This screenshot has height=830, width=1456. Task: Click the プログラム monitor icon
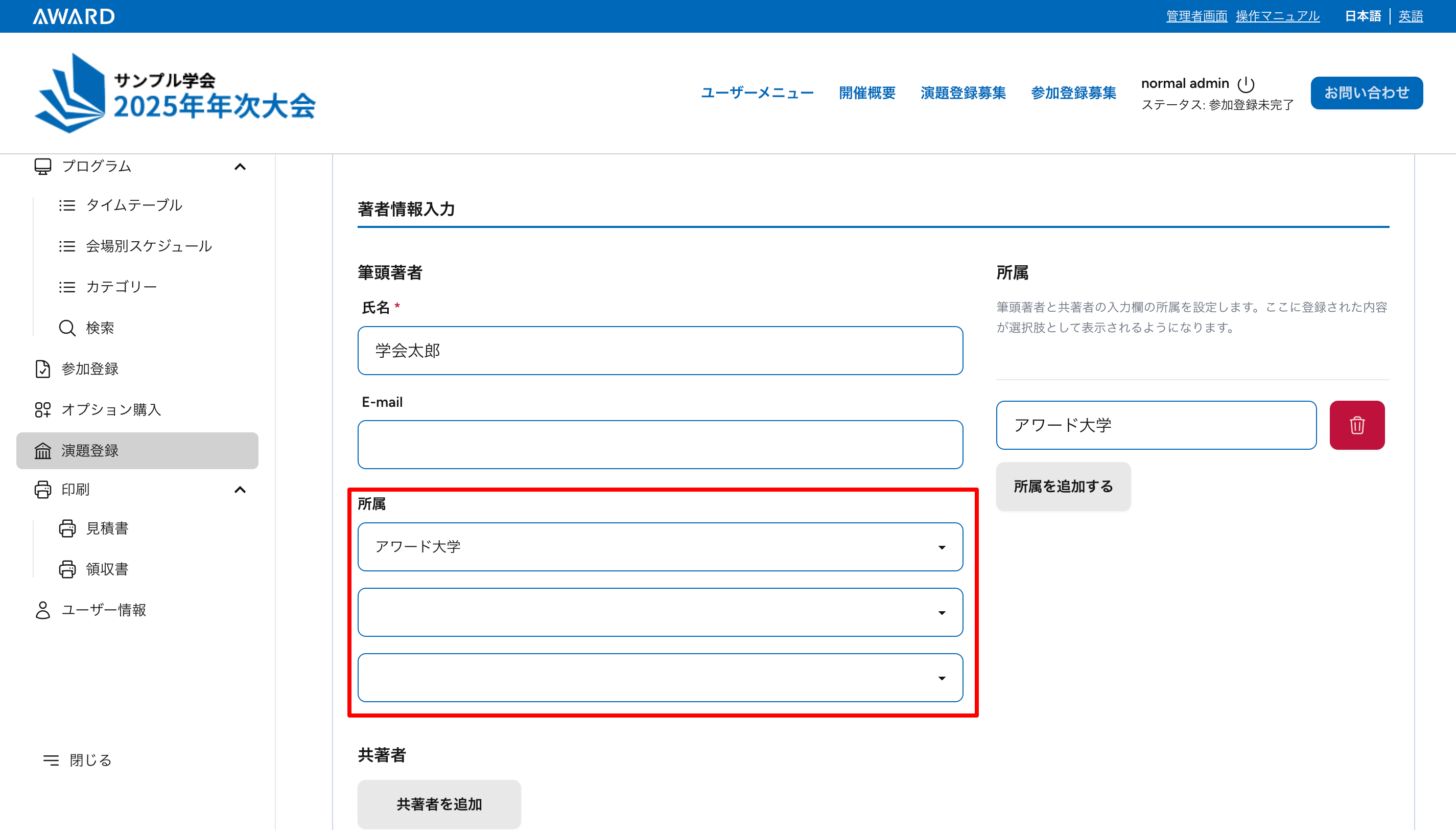[x=43, y=167]
